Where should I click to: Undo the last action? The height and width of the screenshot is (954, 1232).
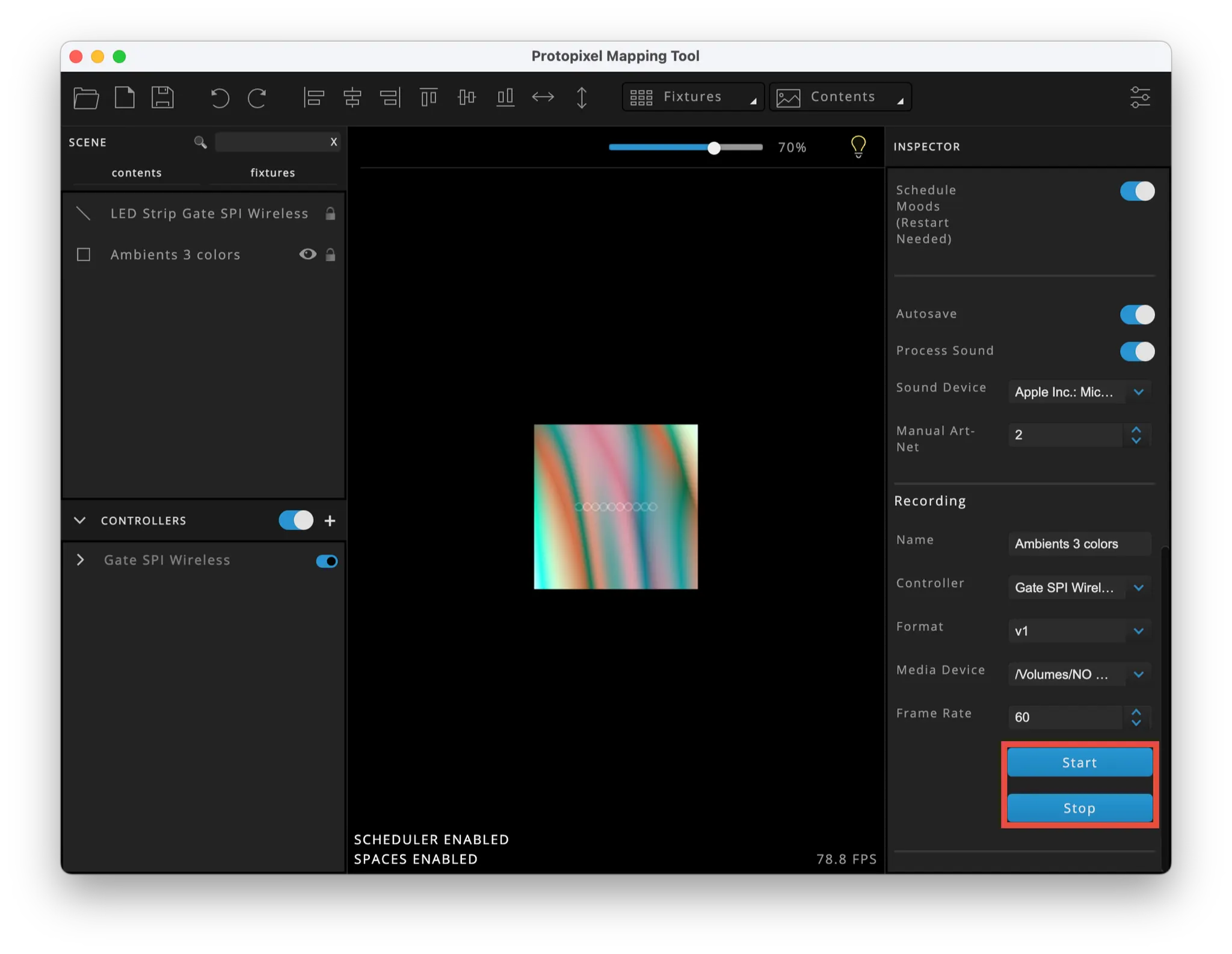(x=219, y=97)
